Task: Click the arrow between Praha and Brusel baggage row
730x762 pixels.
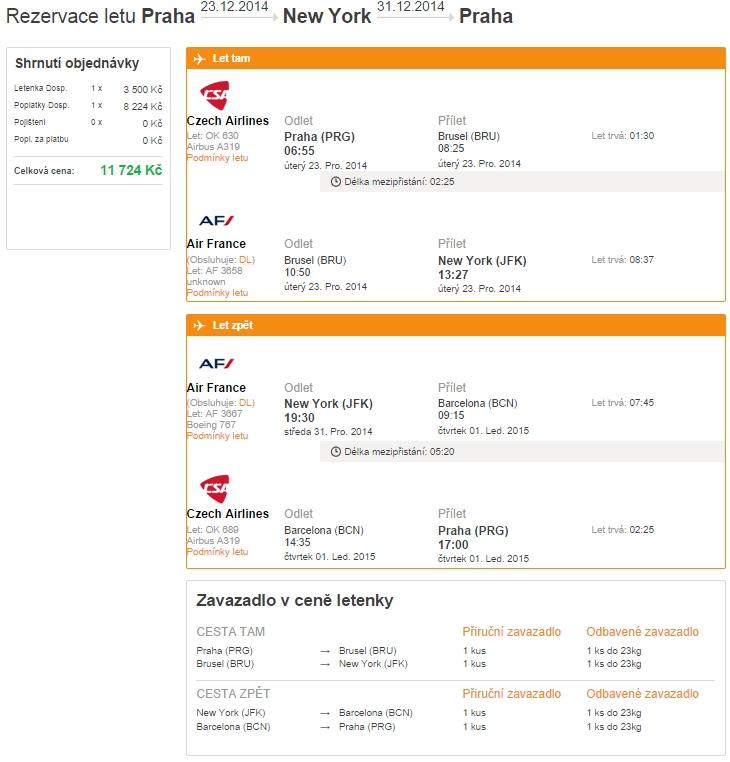Action: pos(325,650)
